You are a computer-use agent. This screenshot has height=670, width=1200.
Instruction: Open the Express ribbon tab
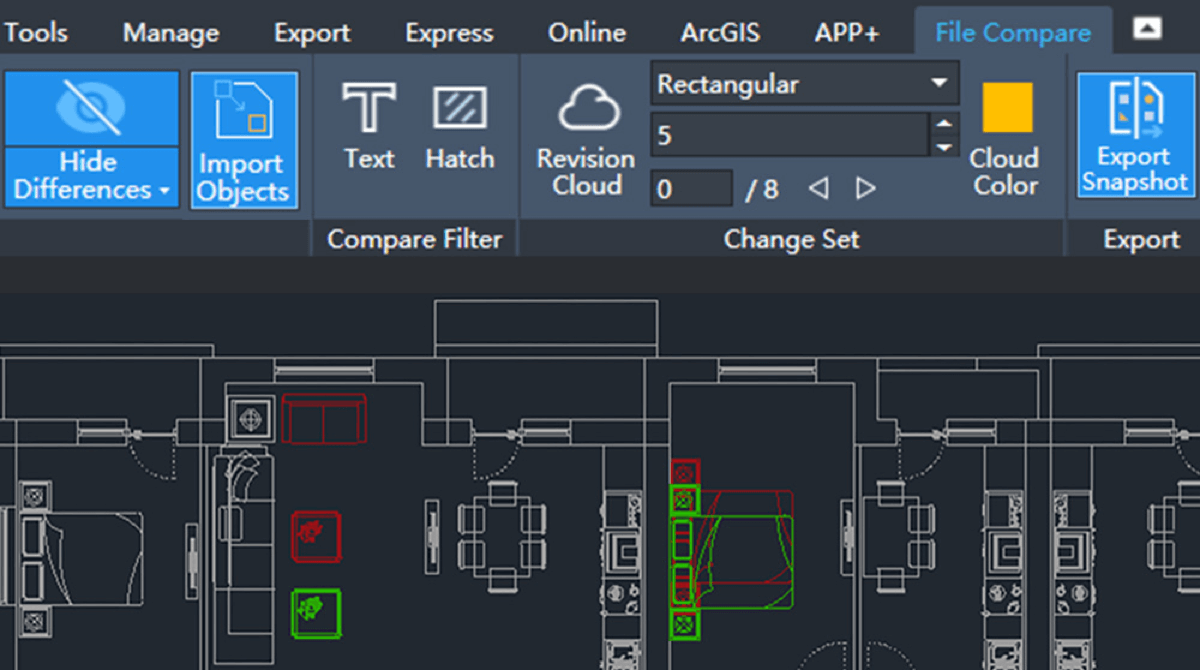(x=449, y=32)
